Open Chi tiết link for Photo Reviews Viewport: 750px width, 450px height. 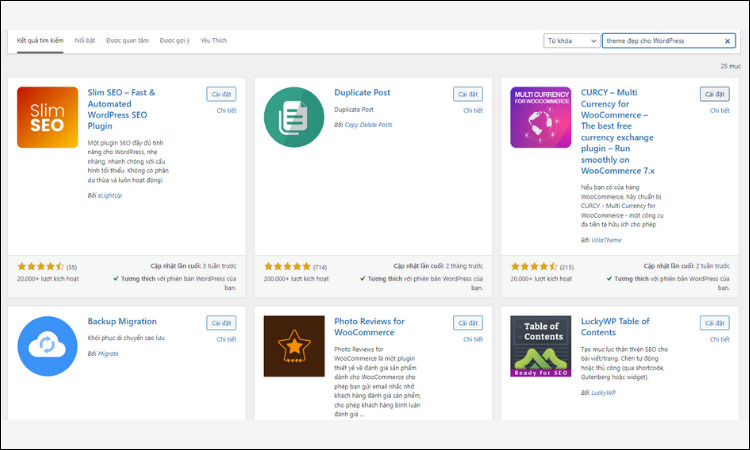(x=473, y=340)
